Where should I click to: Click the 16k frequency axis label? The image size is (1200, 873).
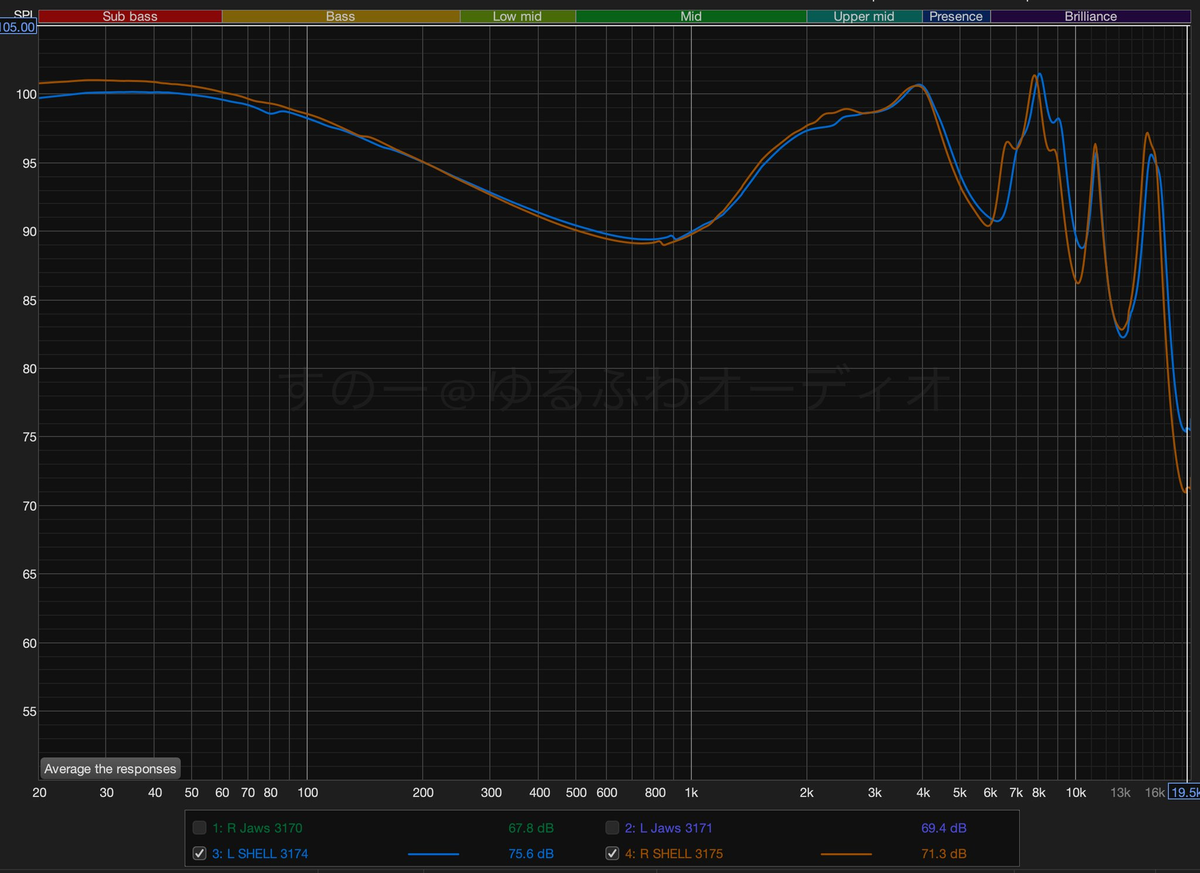(x=1155, y=792)
